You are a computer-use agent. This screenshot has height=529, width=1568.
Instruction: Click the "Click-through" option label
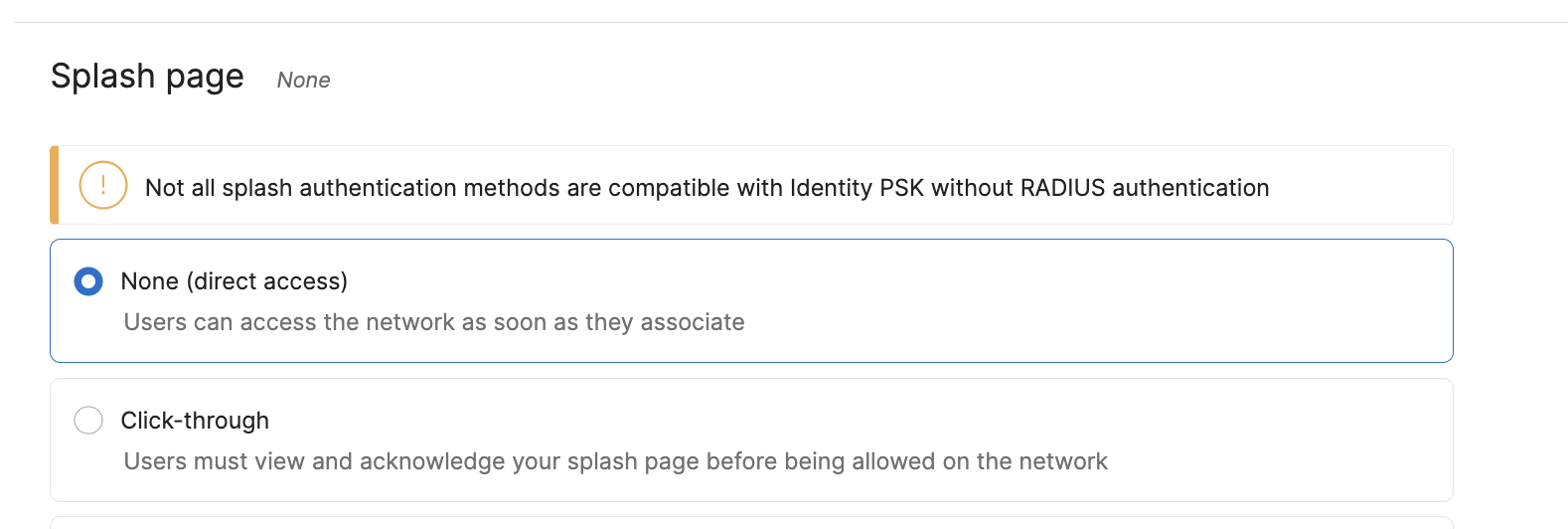coord(195,421)
